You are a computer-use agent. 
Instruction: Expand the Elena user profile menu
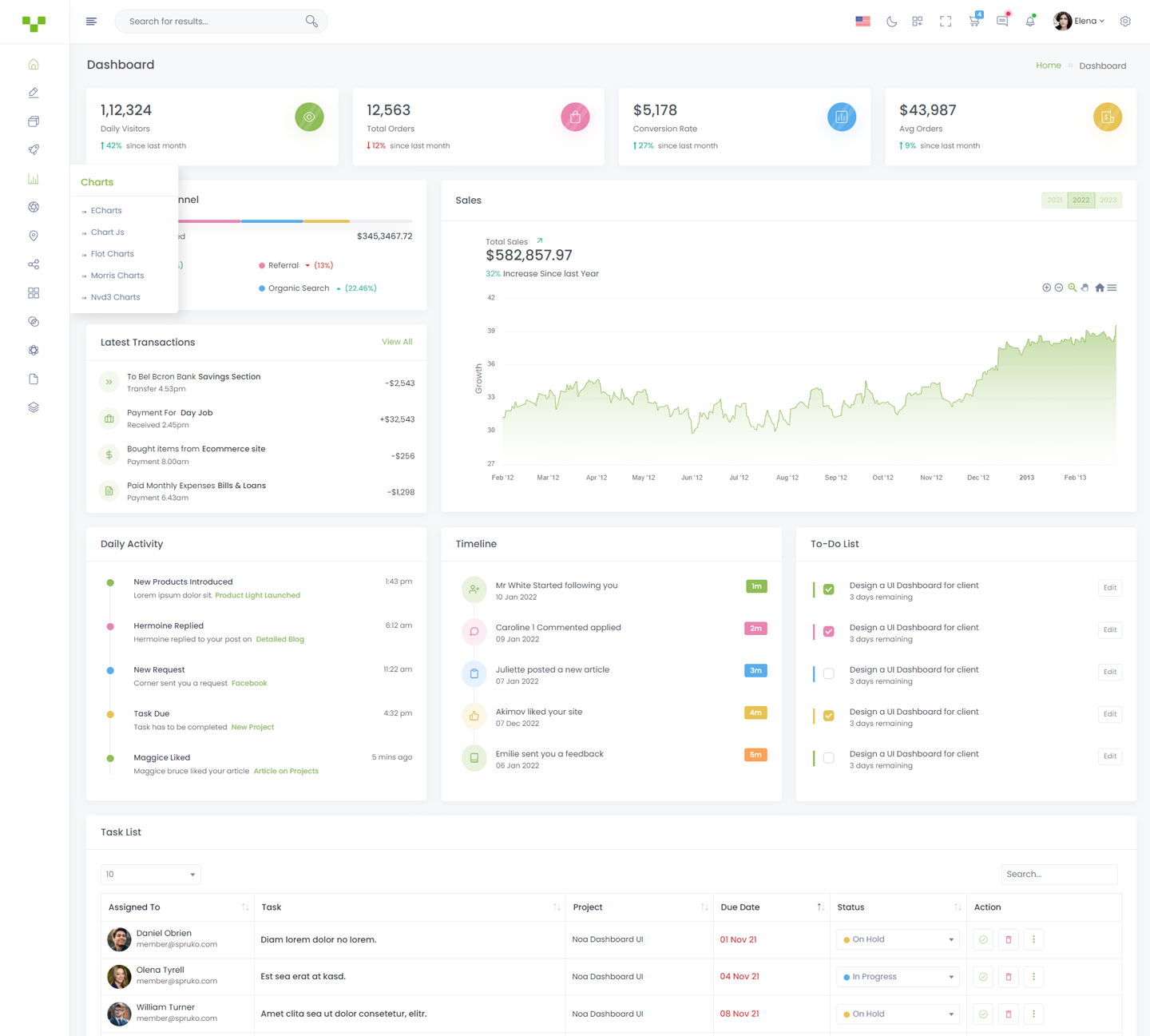coord(1079,22)
